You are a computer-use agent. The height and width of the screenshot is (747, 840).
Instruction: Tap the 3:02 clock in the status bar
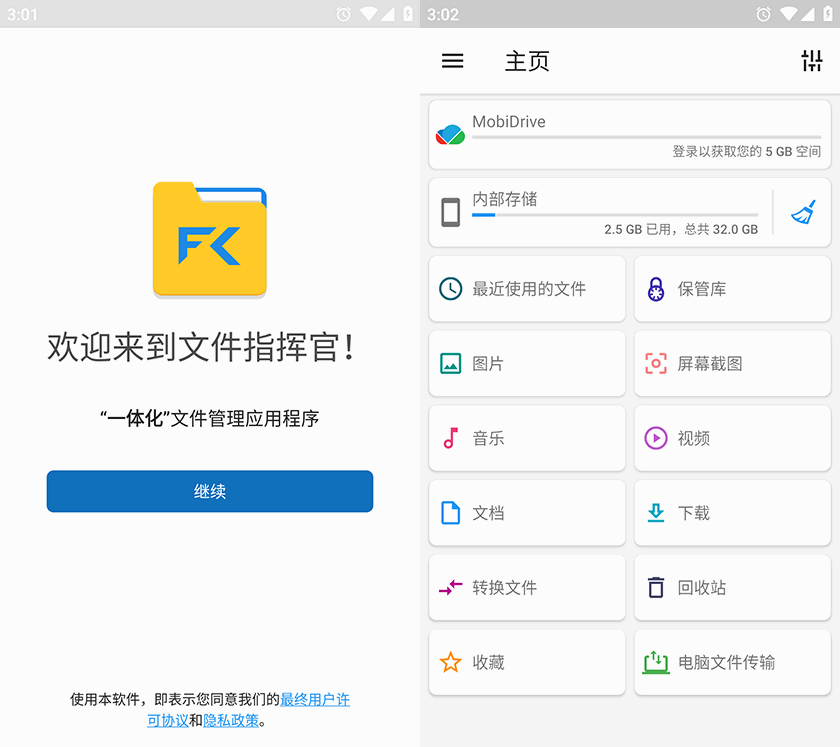pos(443,14)
